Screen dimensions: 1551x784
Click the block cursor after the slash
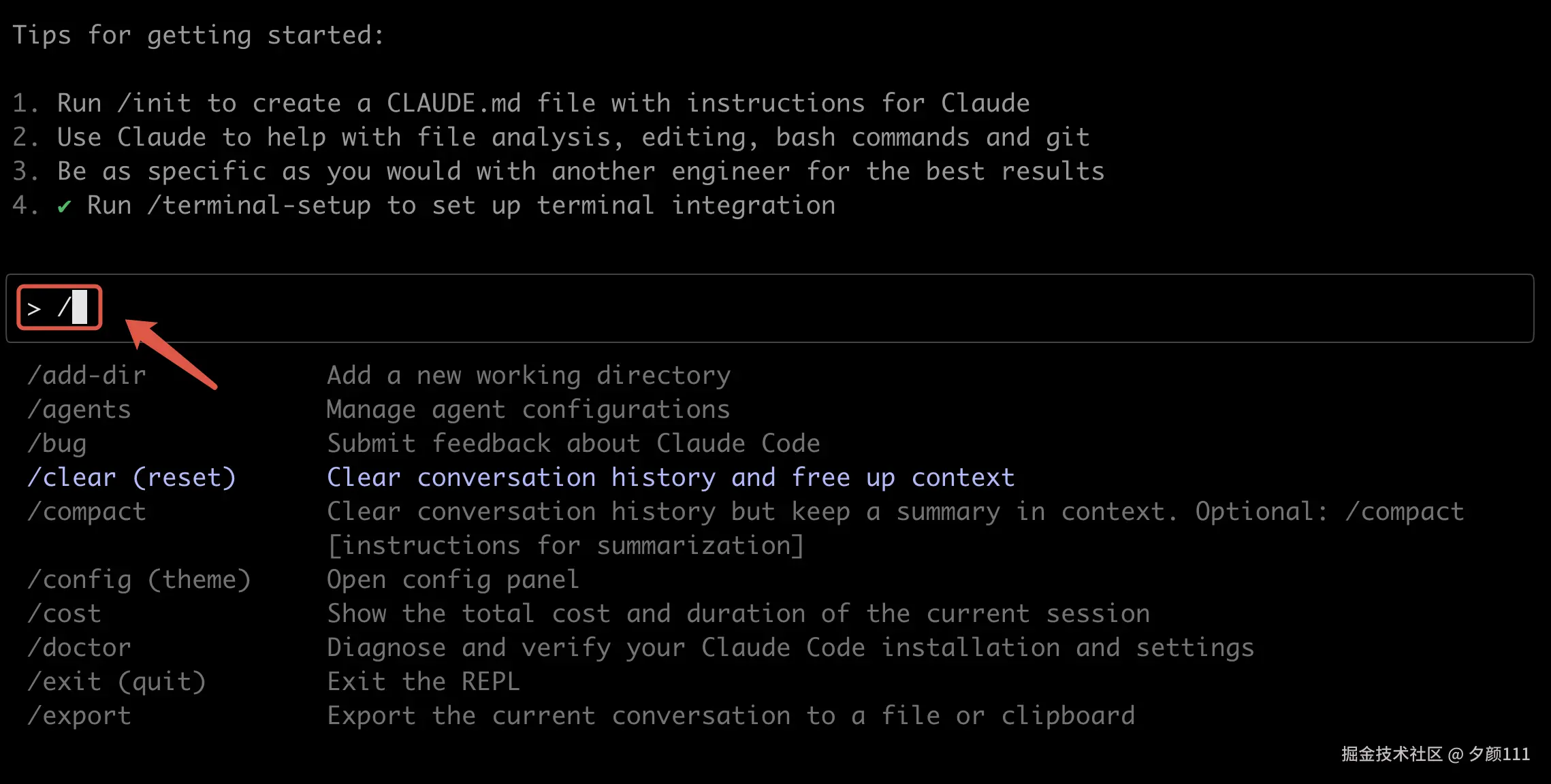click(x=80, y=307)
